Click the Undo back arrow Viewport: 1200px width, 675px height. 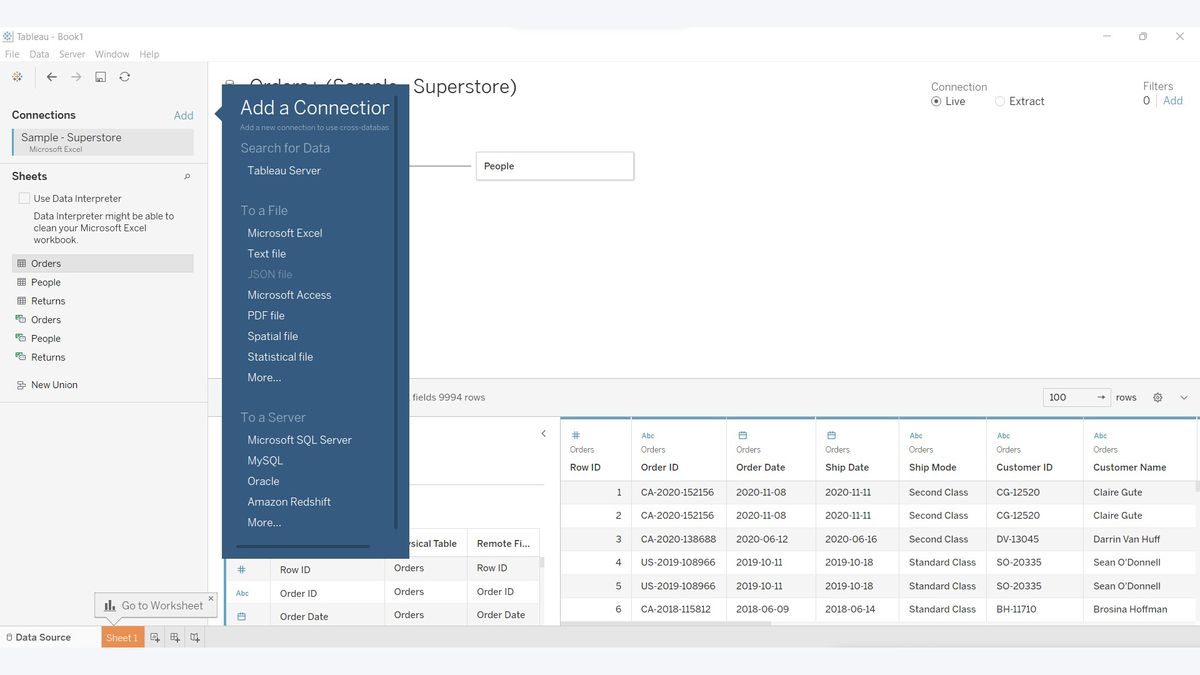point(51,76)
